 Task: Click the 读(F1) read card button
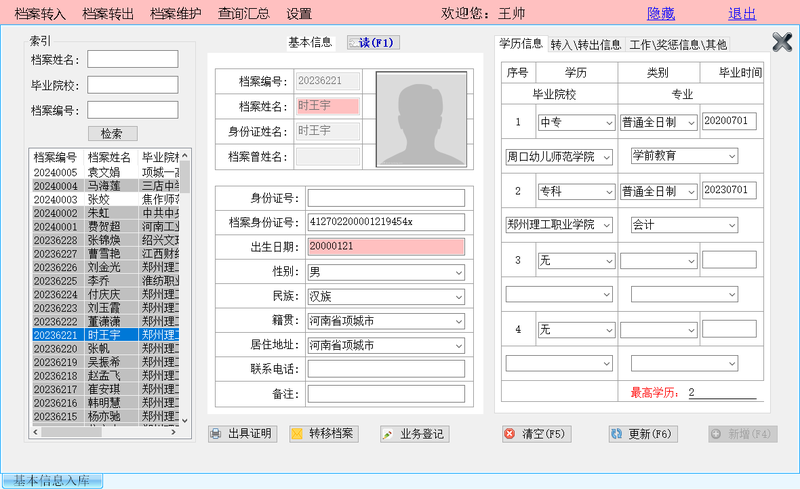(x=372, y=42)
